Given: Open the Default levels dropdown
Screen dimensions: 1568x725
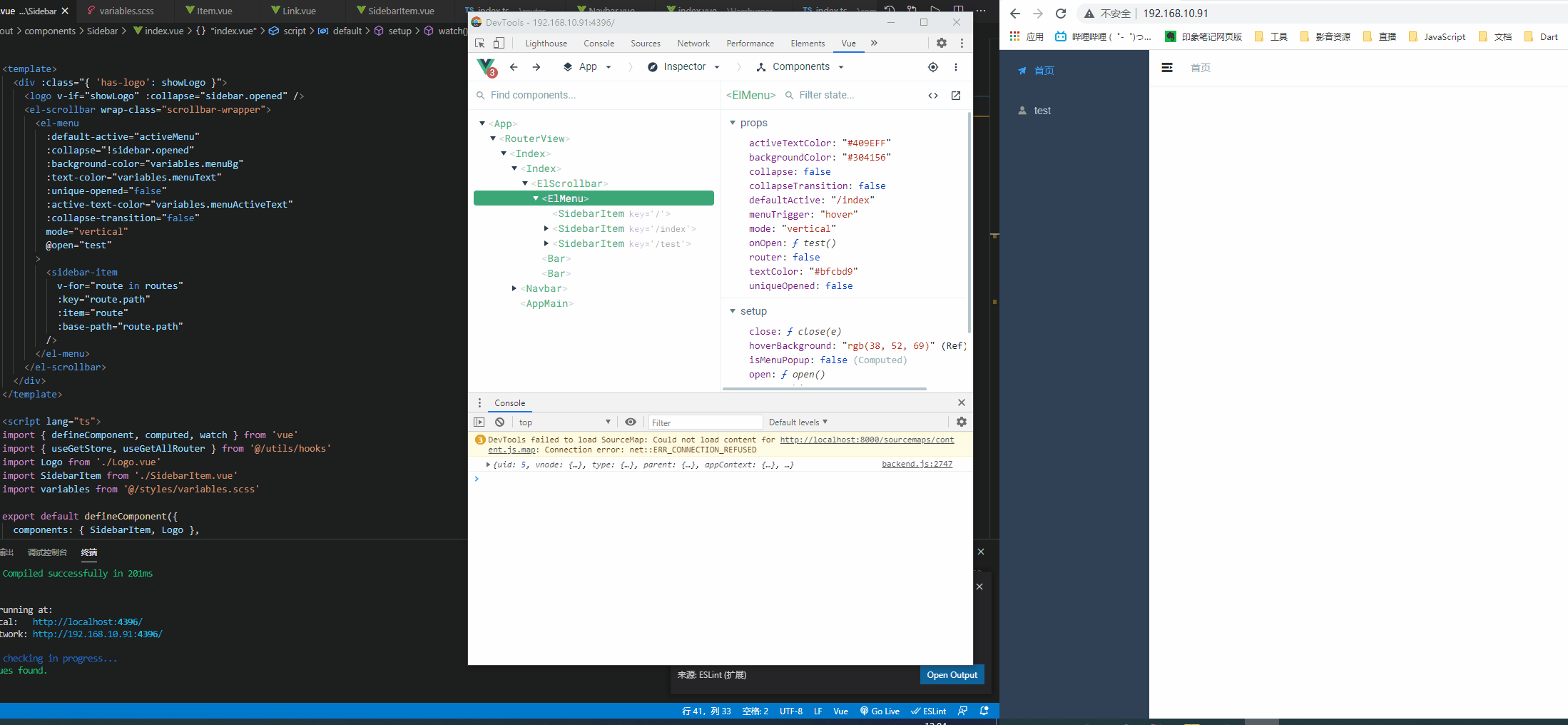Looking at the screenshot, I should click(x=797, y=422).
